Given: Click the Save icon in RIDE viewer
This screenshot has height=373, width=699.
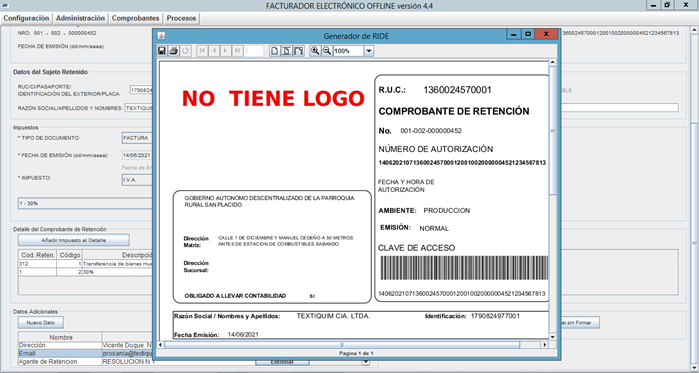Looking at the screenshot, I should click(x=162, y=51).
